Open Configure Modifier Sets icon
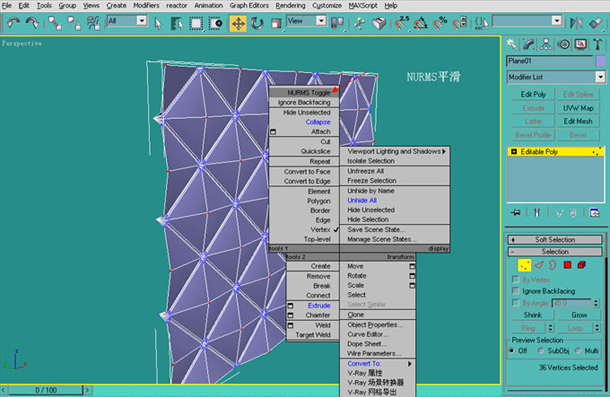 click(x=594, y=213)
